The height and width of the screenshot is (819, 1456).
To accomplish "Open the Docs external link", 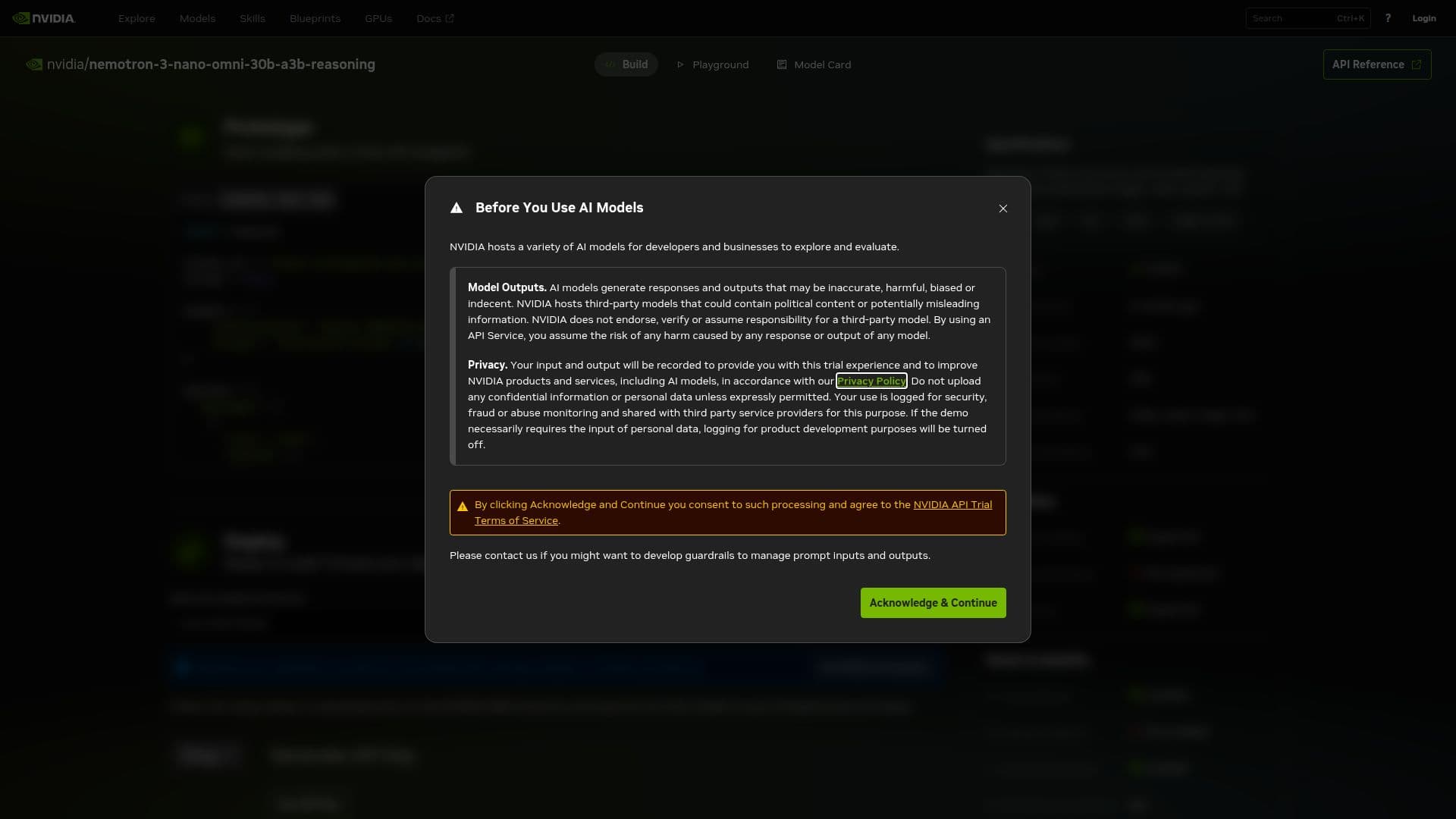I will click(435, 18).
